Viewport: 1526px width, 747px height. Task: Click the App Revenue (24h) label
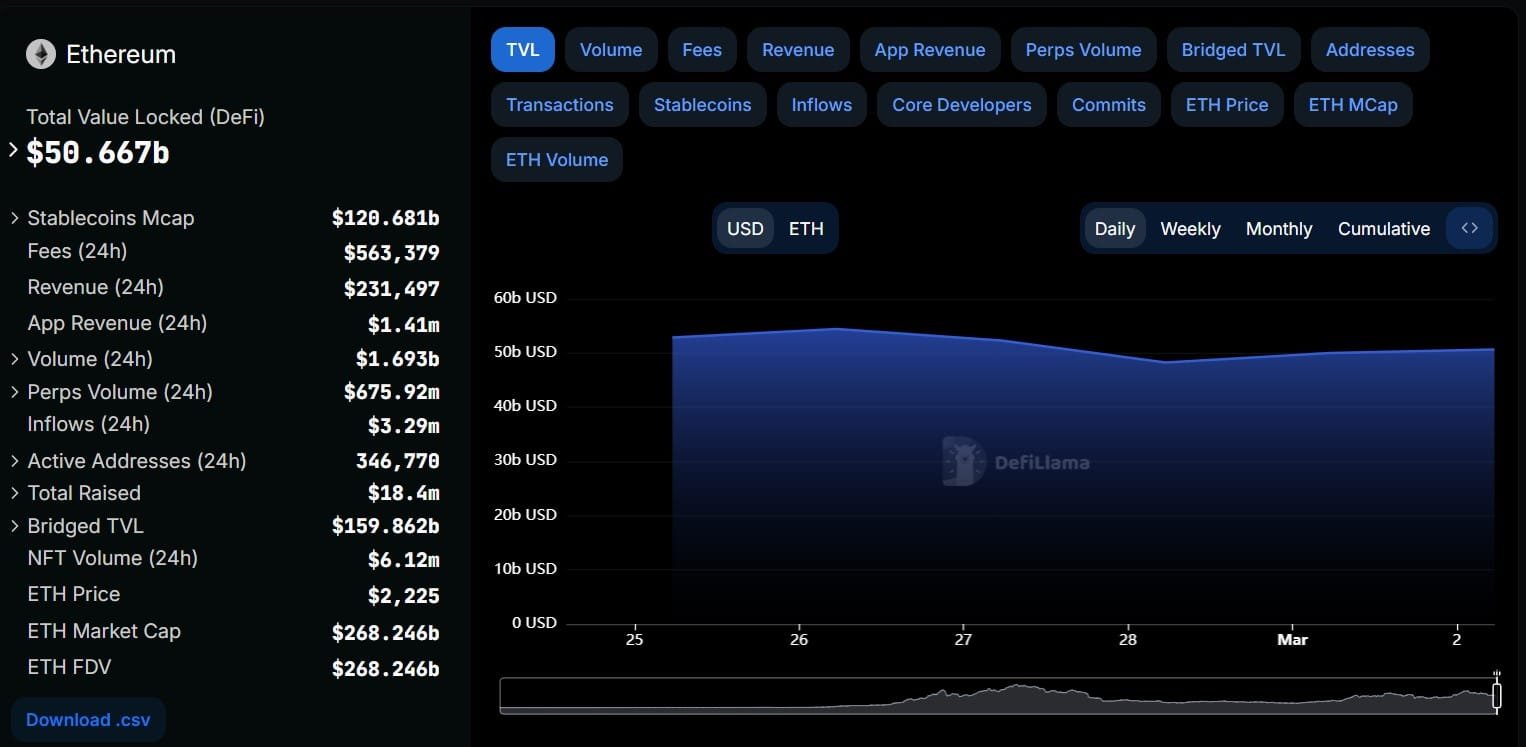coord(117,323)
